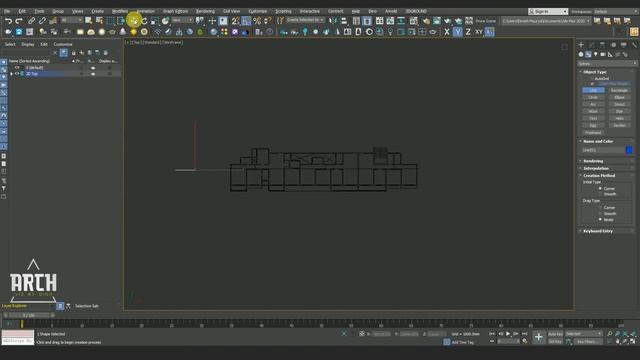Select Drag Type Smooth radio button
Screen dimensions: 640x360
(x=600, y=213)
